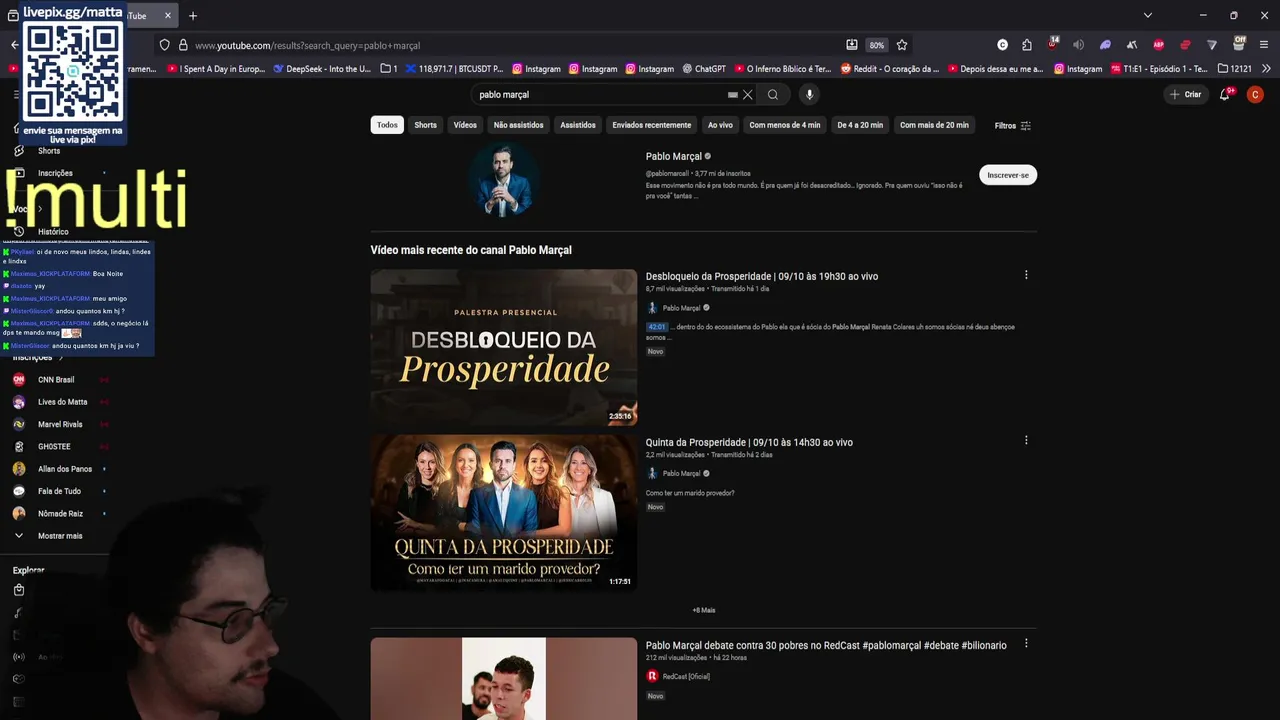Open options for Desbloqueio da Prosperidade video
This screenshot has width=1280, height=720.
click(1026, 275)
